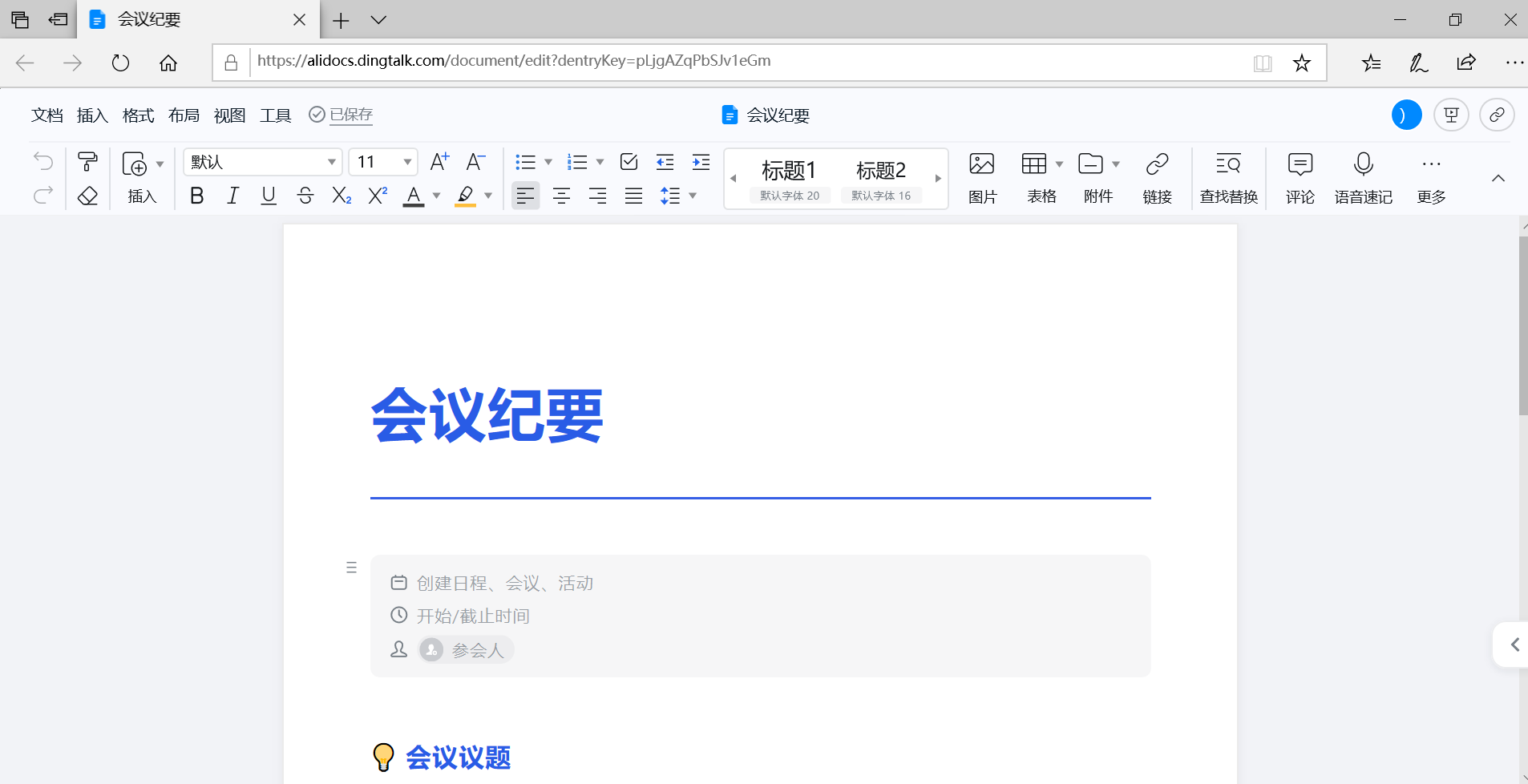Viewport: 1528px width, 784px height.
Task: Apply the 标题1 heading style
Action: pyautogui.click(x=790, y=179)
